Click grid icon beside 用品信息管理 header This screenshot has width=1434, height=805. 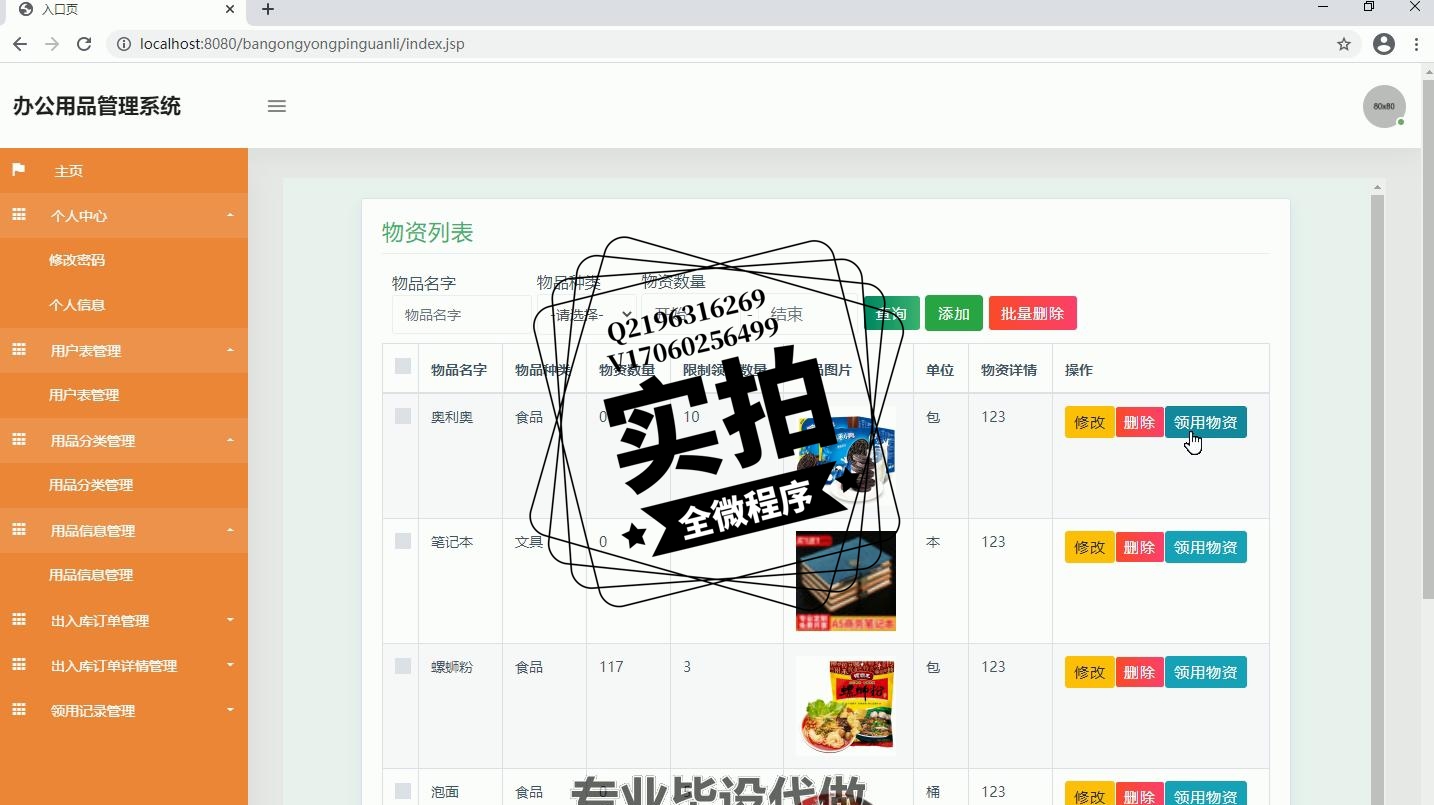18,530
